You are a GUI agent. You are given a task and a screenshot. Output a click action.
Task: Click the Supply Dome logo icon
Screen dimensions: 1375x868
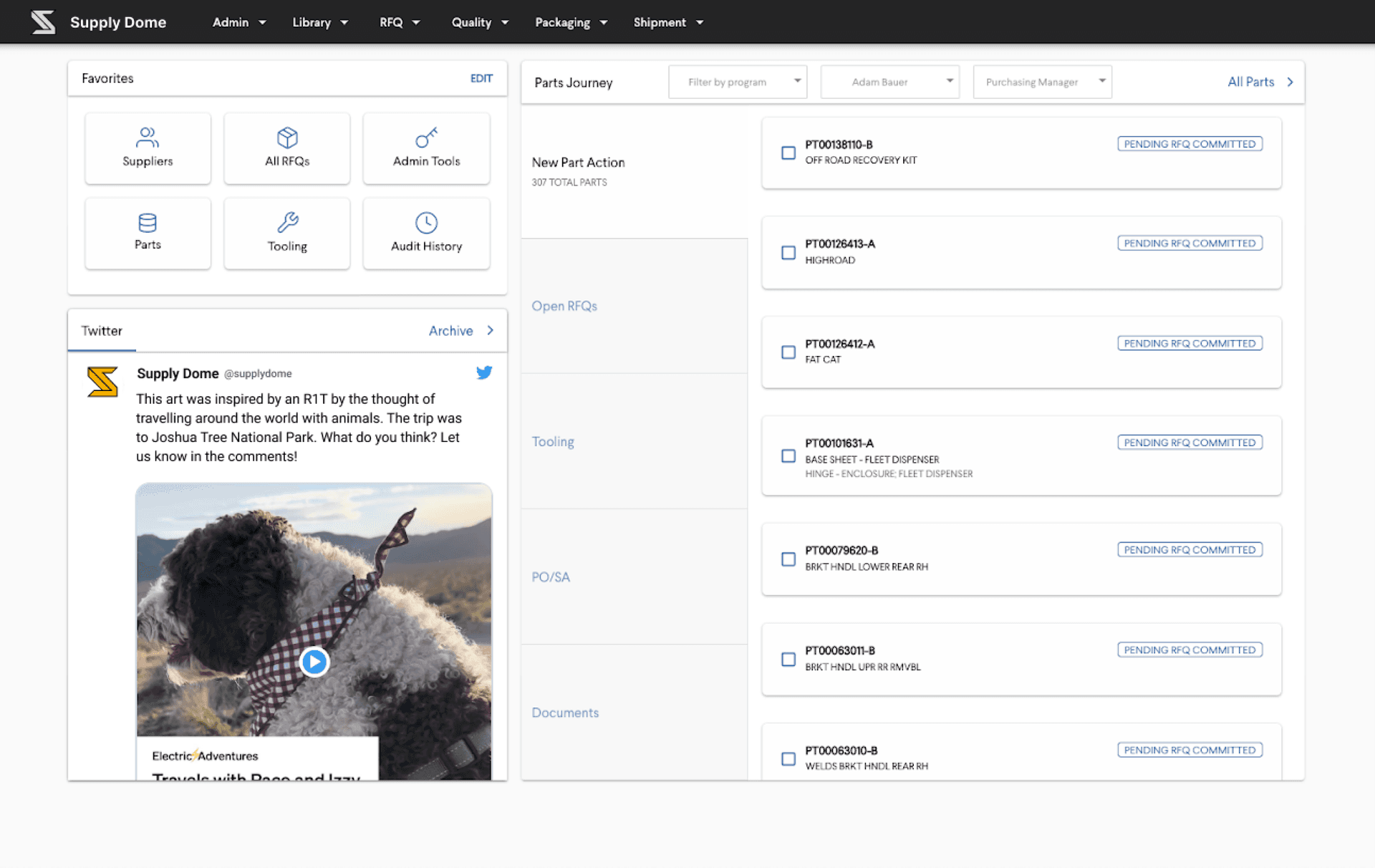[x=43, y=21]
